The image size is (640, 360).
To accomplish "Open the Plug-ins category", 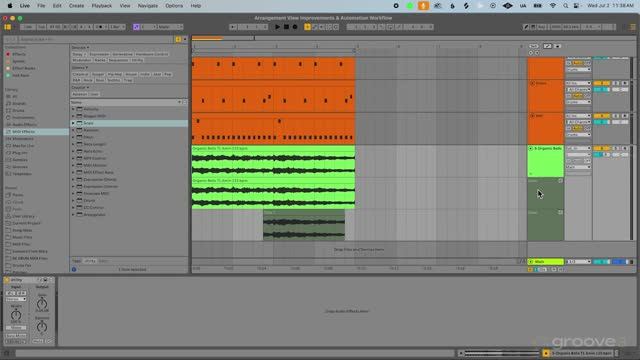I will pyautogui.click(x=19, y=153).
